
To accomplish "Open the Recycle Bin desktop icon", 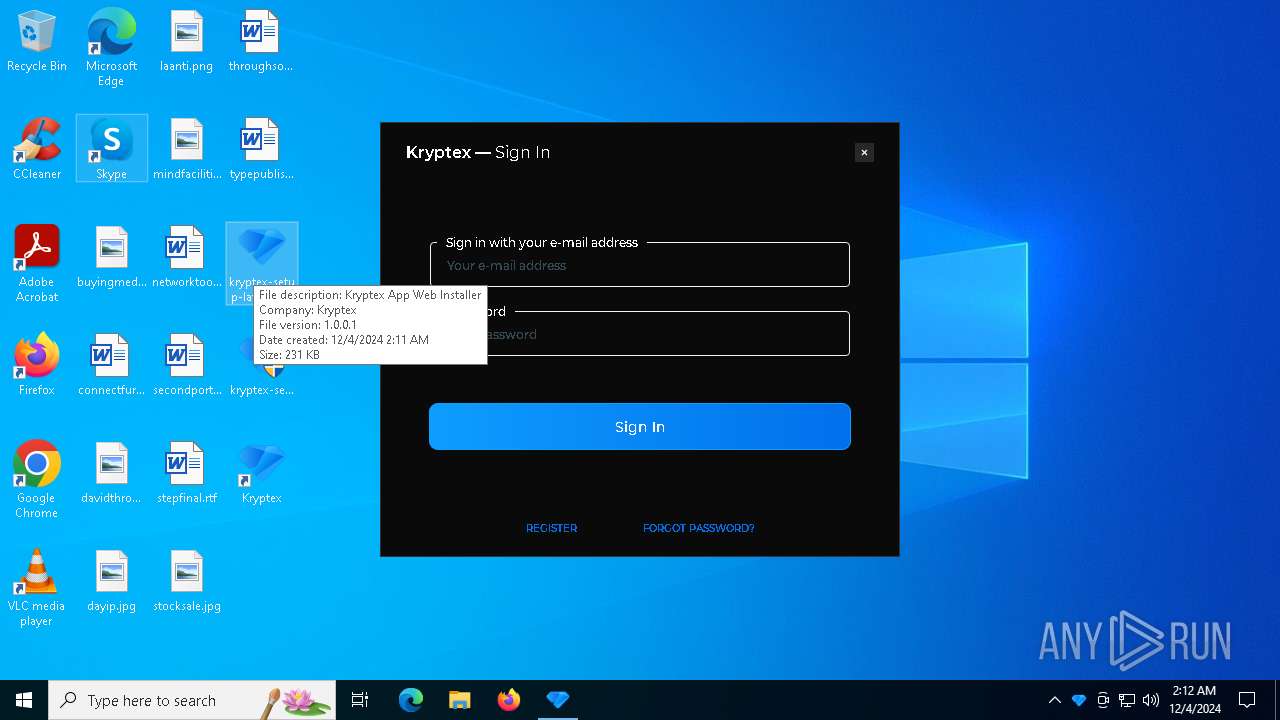I will [37, 42].
